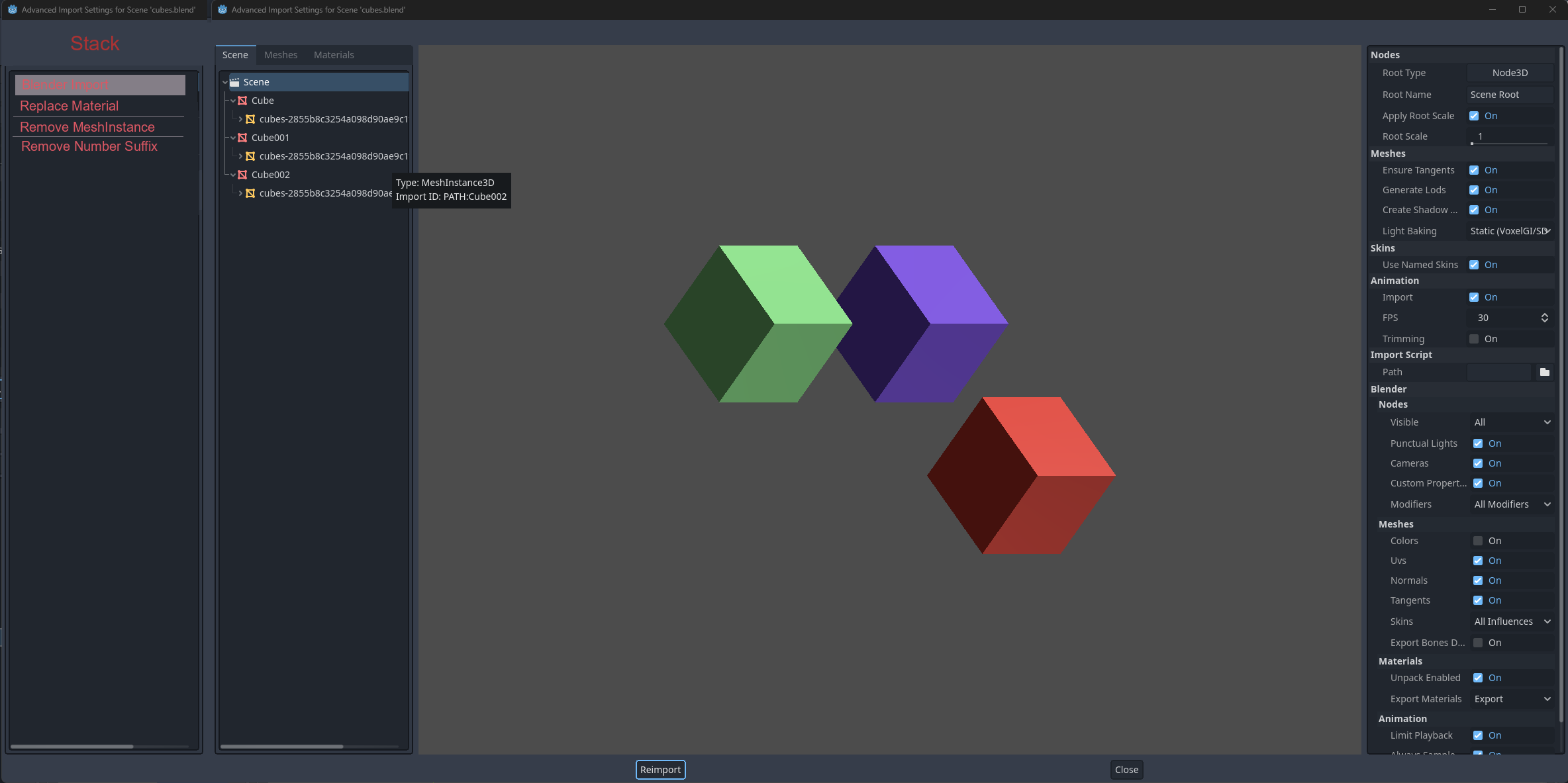Click the Cube002 MeshInstance3D icon

(x=242, y=175)
